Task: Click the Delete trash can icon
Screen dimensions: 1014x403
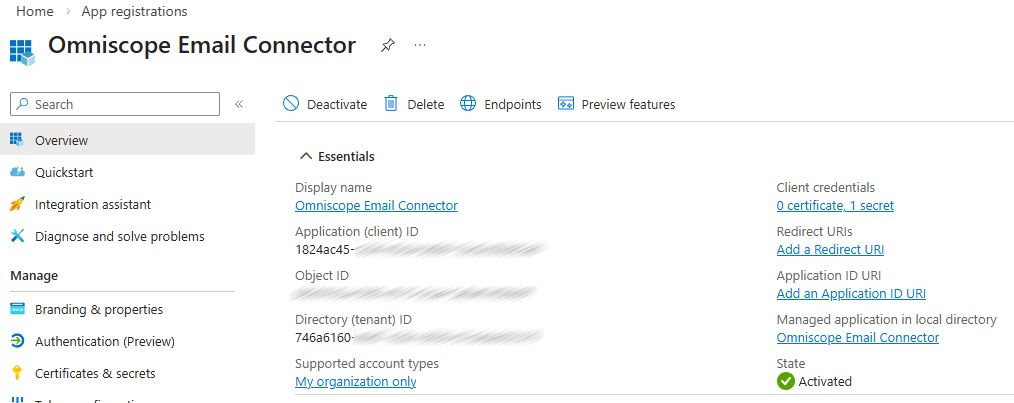Action: (391, 103)
